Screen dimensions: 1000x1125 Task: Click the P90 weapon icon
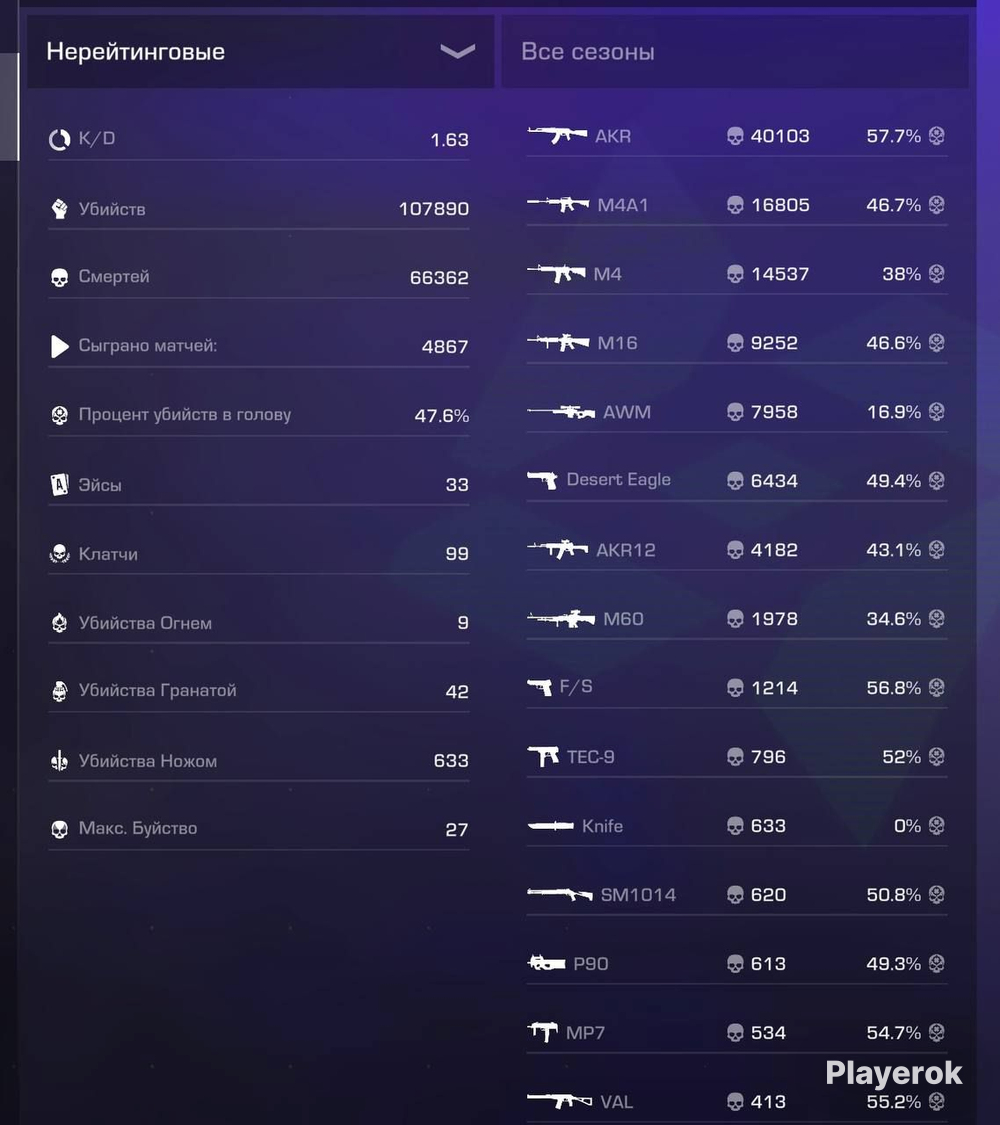(547, 963)
